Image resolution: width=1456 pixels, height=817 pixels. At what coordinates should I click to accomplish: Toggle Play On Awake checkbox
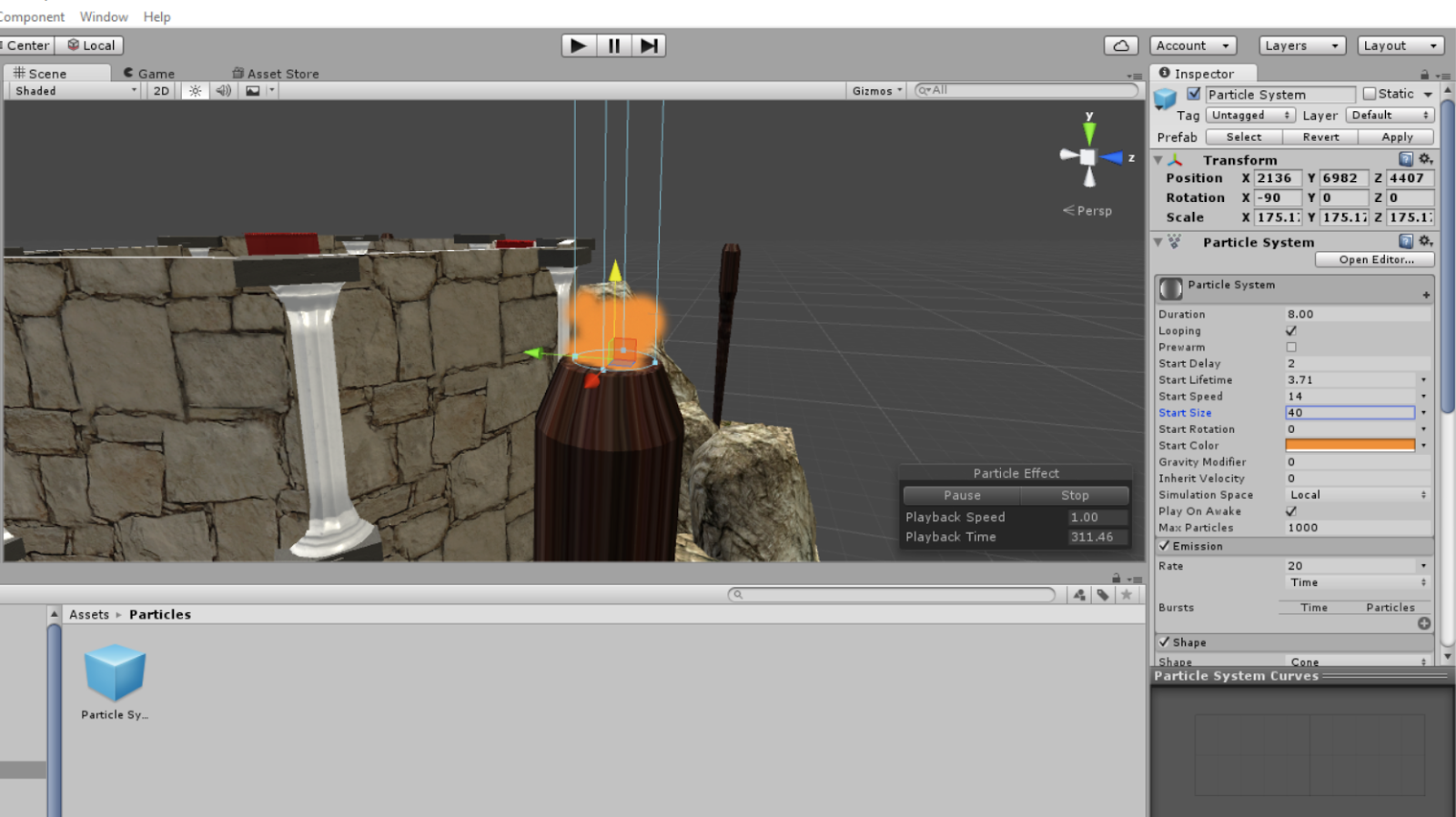1291,511
